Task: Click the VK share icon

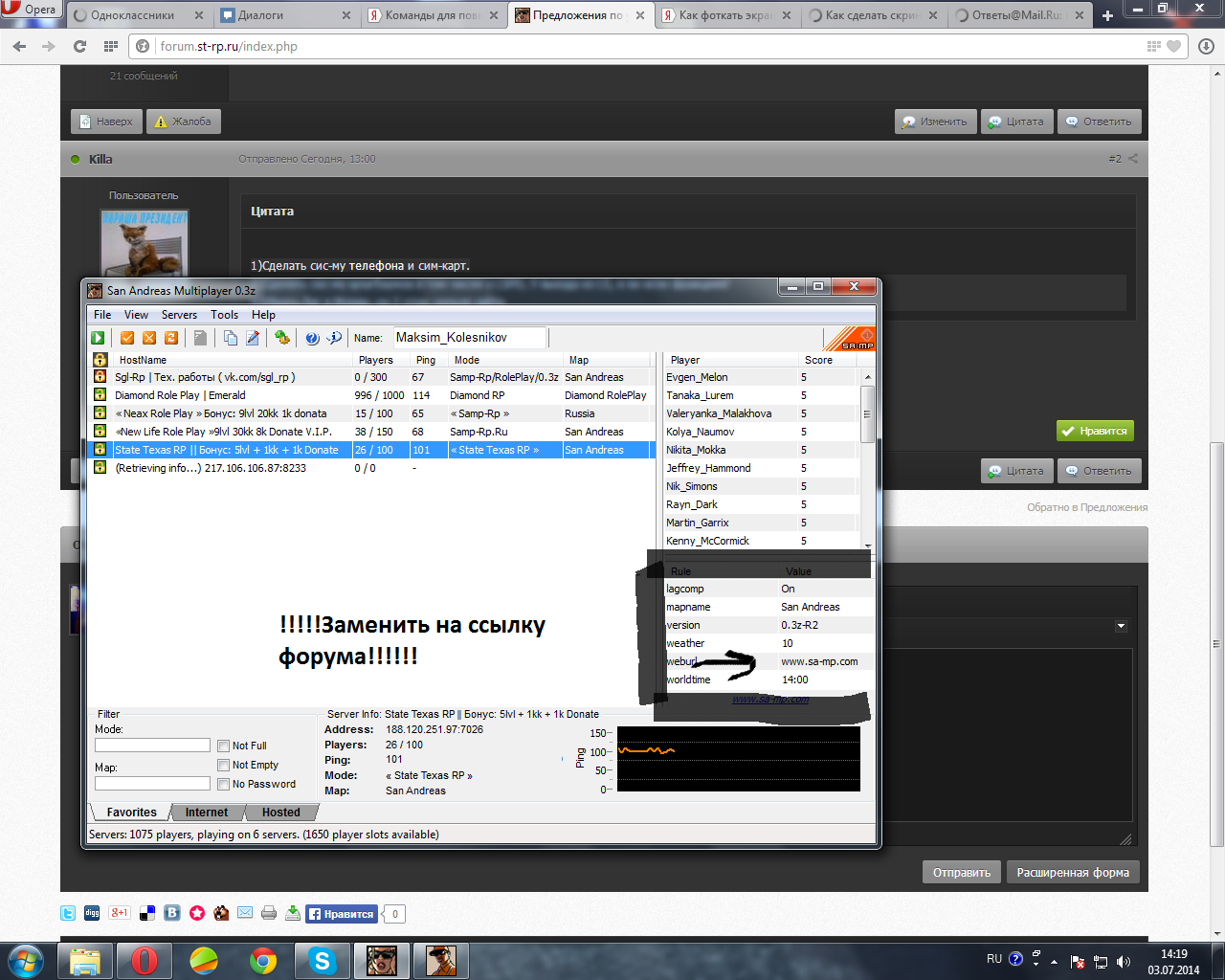Action: [172, 913]
